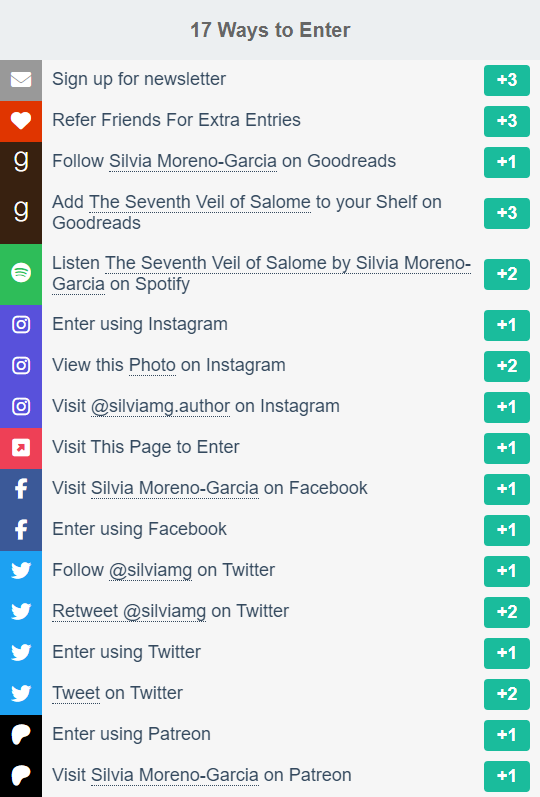Screen dimensions: 540x797
Task: Open the Photo link on Instagram entry
Action: pos(152,365)
